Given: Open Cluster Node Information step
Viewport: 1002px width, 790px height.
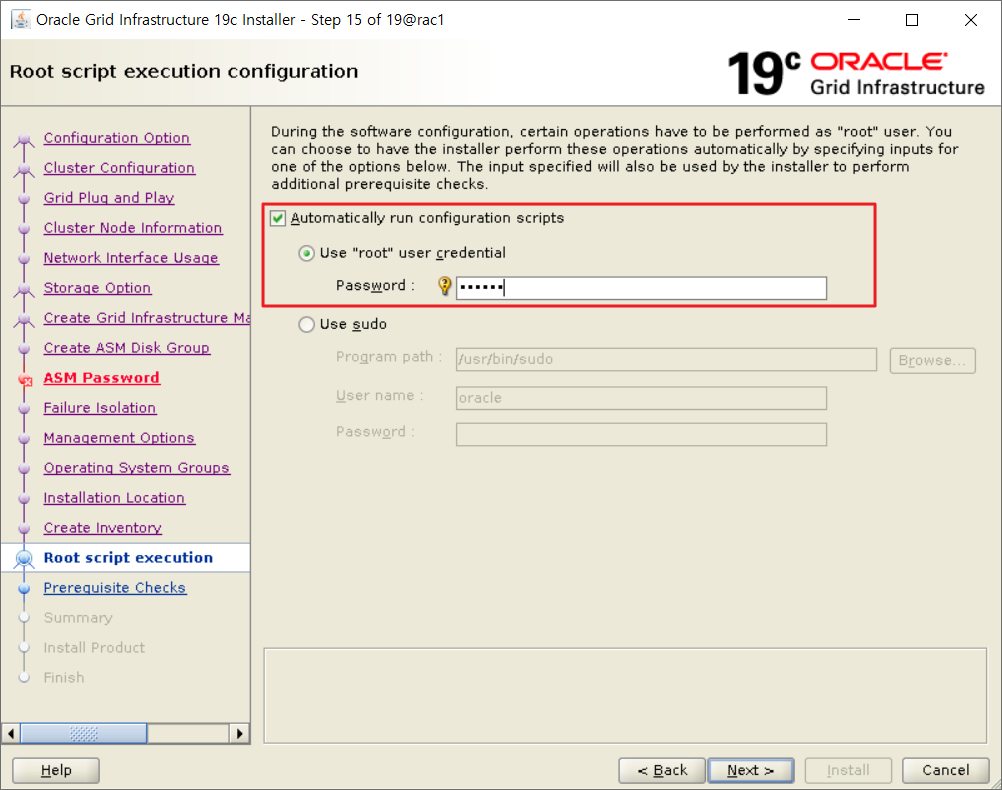Looking at the screenshot, I should tap(133, 228).
